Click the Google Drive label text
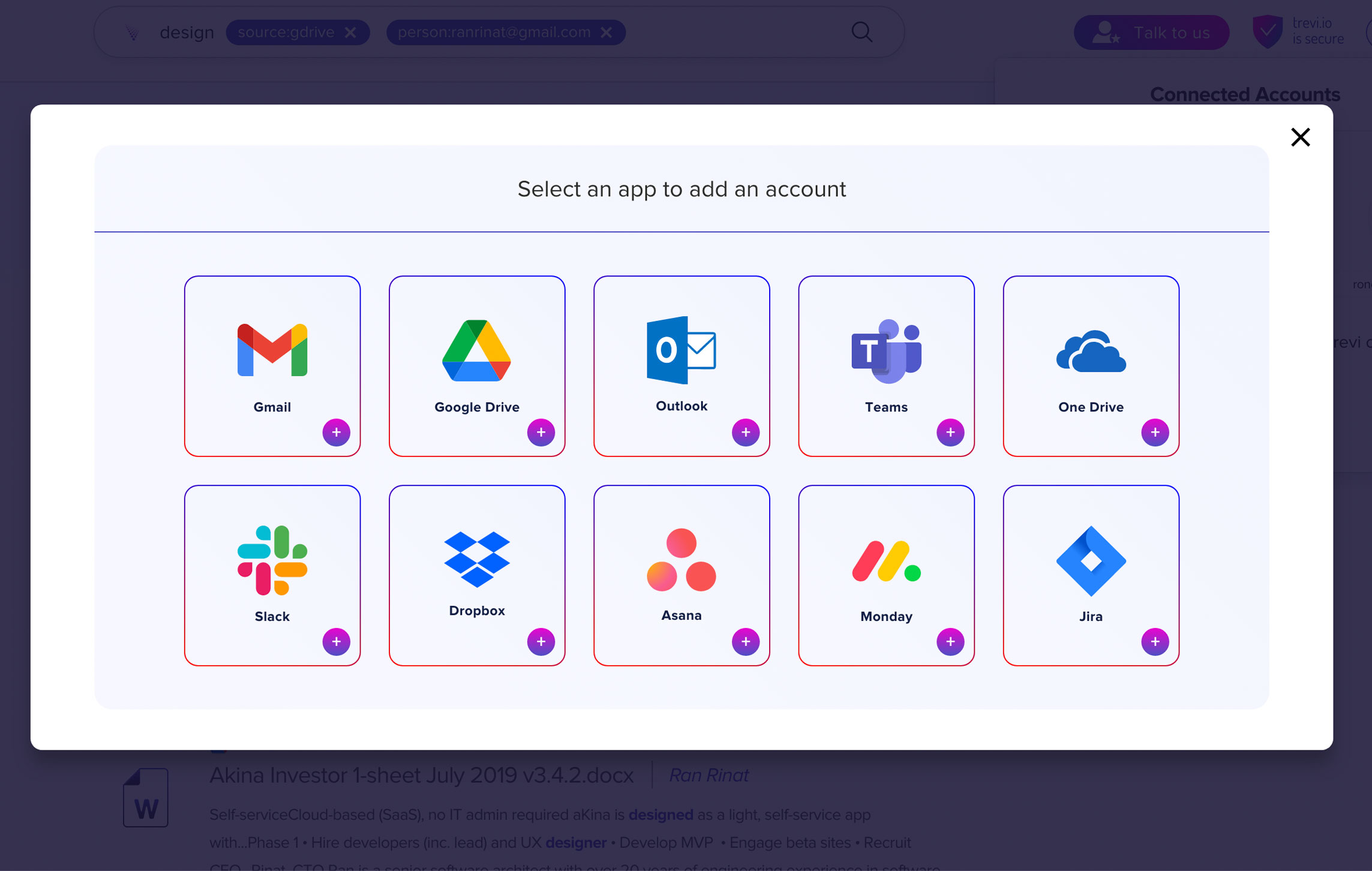Viewport: 1372px width, 871px height. (477, 407)
